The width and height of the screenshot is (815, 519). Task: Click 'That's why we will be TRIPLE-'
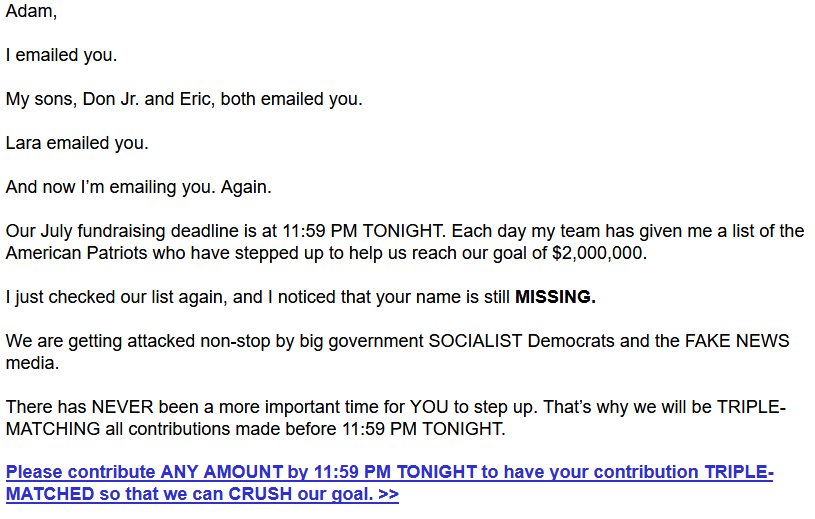coord(665,407)
